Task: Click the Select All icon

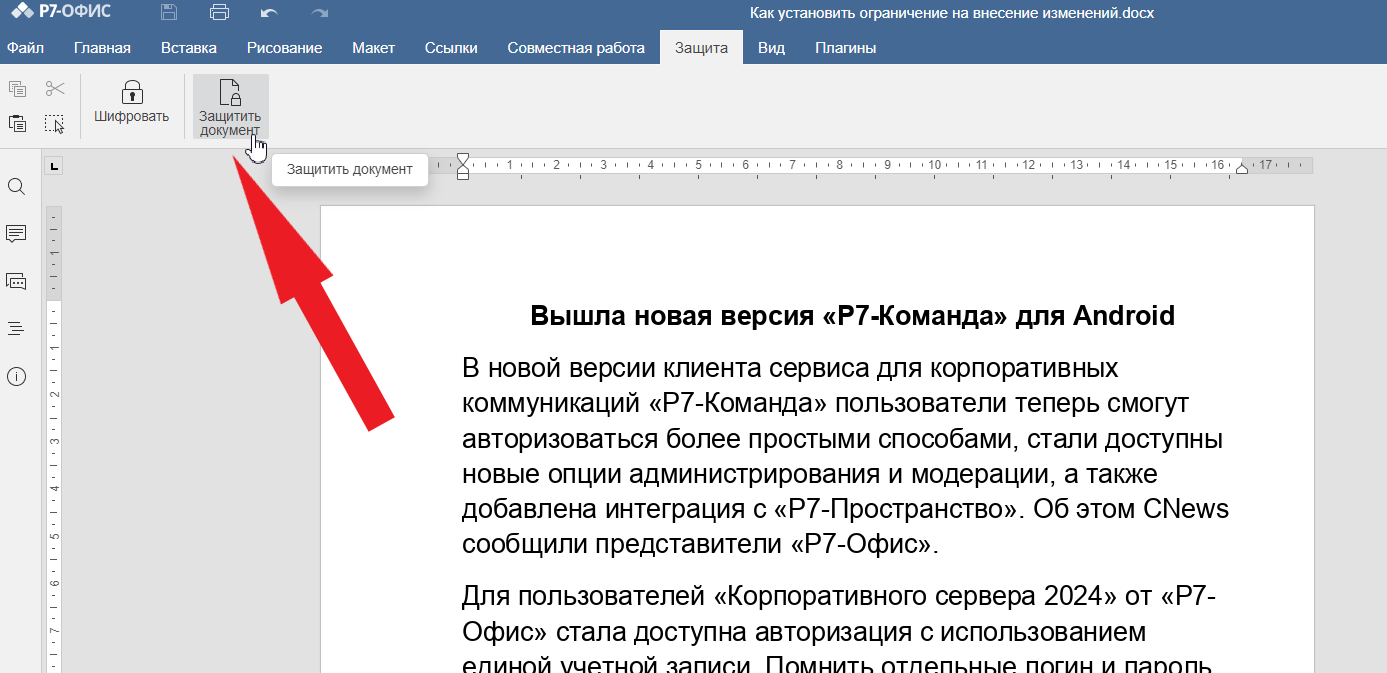Action: pyautogui.click(x=54, y=124)
